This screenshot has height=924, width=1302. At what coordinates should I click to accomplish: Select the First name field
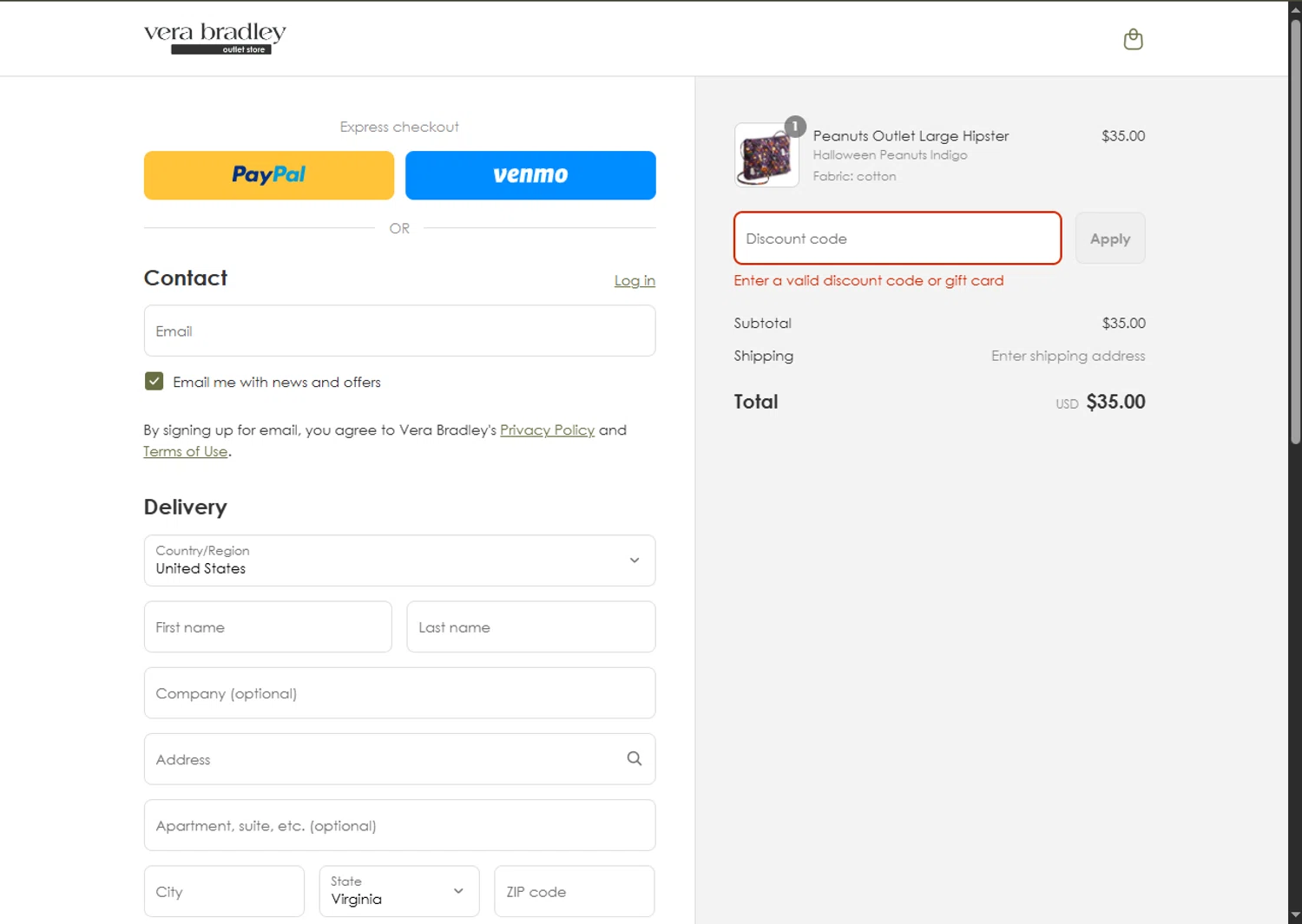tap(267, 627)
